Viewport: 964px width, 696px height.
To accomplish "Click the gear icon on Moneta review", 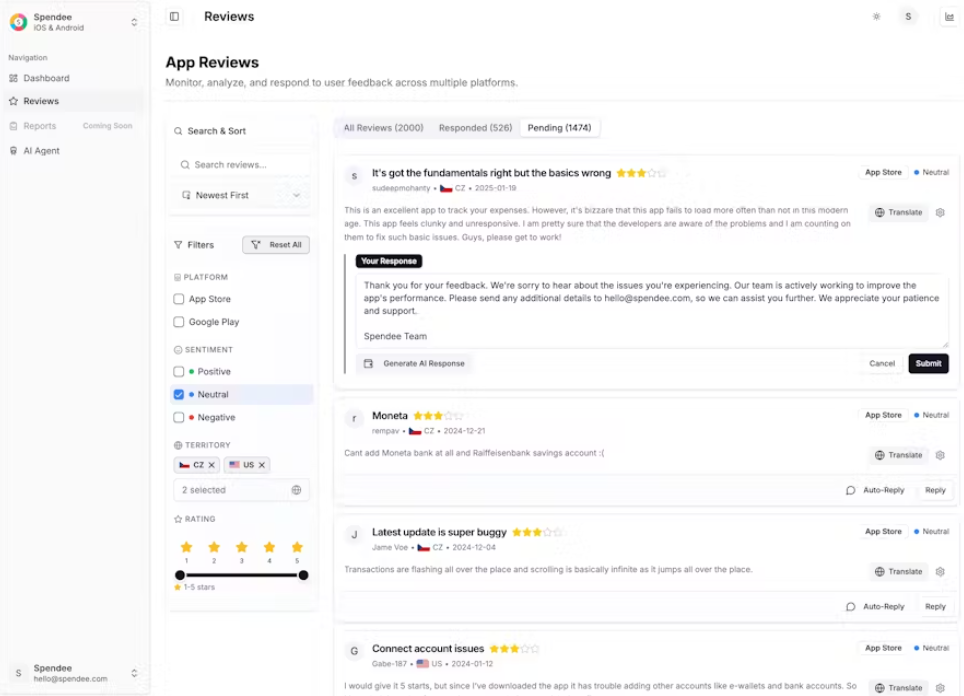I will click(940, 455).
